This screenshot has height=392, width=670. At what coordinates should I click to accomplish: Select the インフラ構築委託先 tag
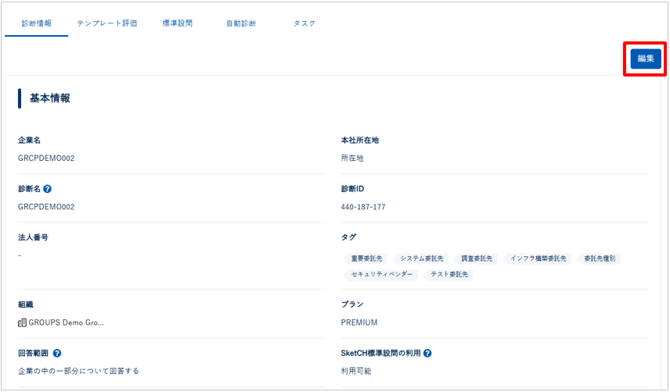tap(537, 259)
